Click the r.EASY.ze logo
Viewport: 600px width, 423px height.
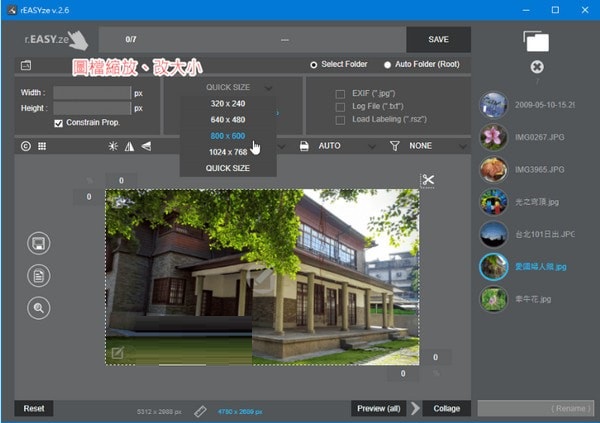tap(56, 39)
